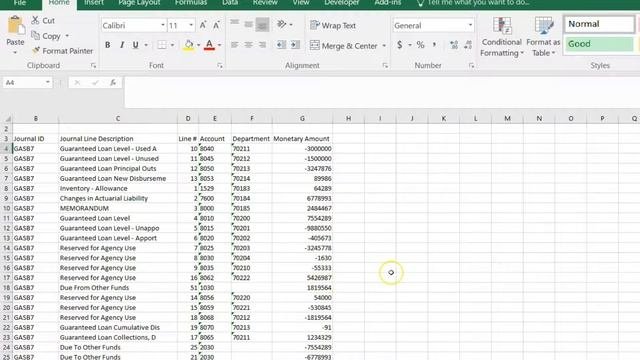Select cell containing -3247876 amount
Image resolution: width=640 pixels, height=360 pixels.
click(302, 169)
